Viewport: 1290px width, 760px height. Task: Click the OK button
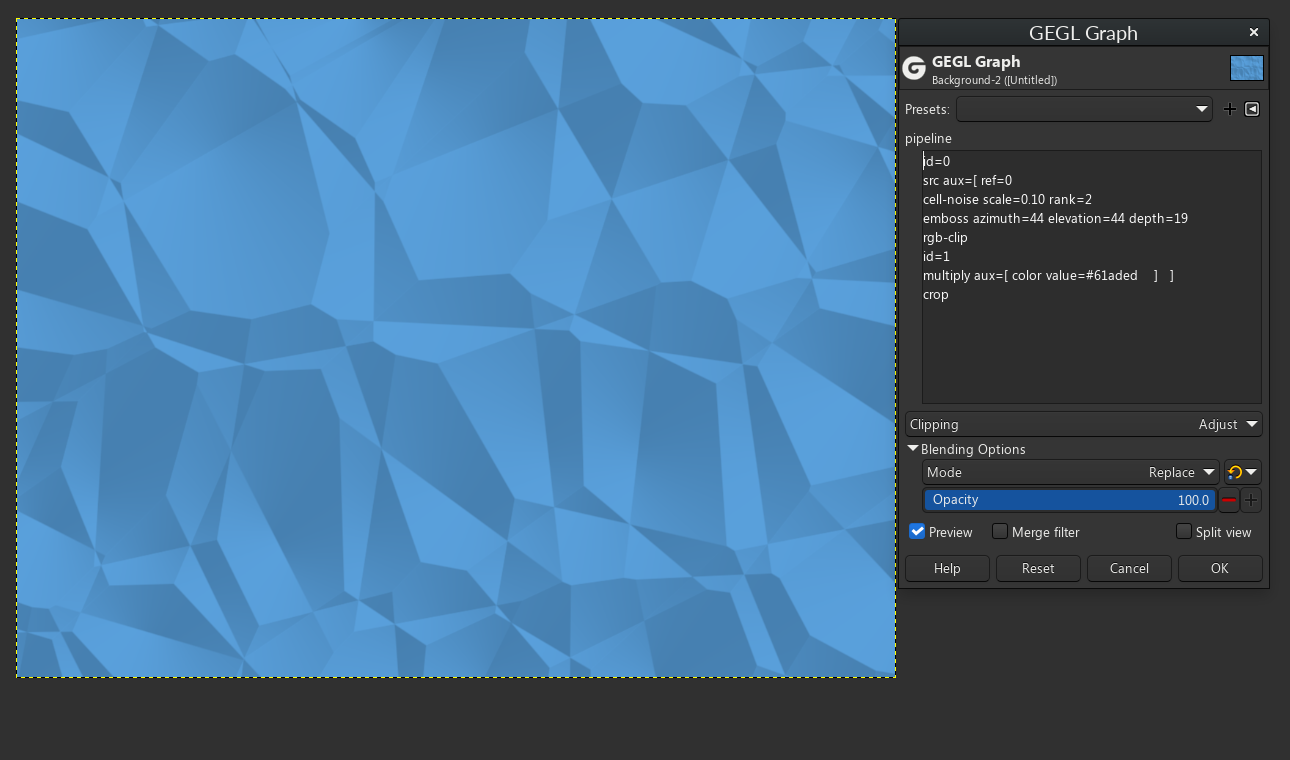pos(1220,568)
